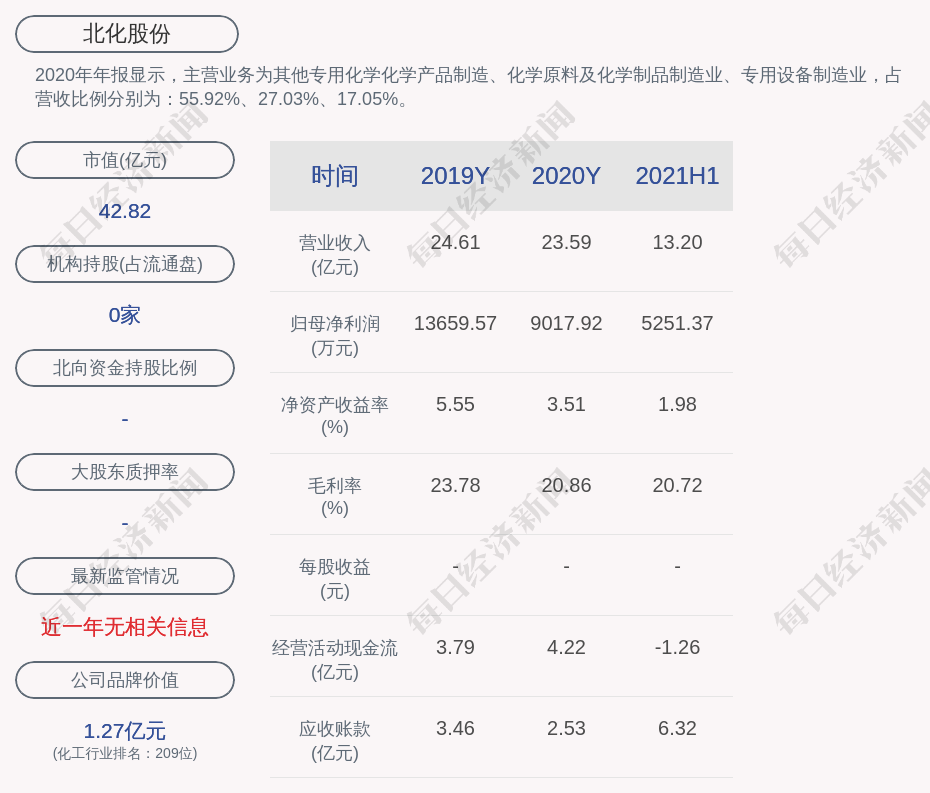Click the 时间 column header
930x793 pixels.
(x=335, y=176)
